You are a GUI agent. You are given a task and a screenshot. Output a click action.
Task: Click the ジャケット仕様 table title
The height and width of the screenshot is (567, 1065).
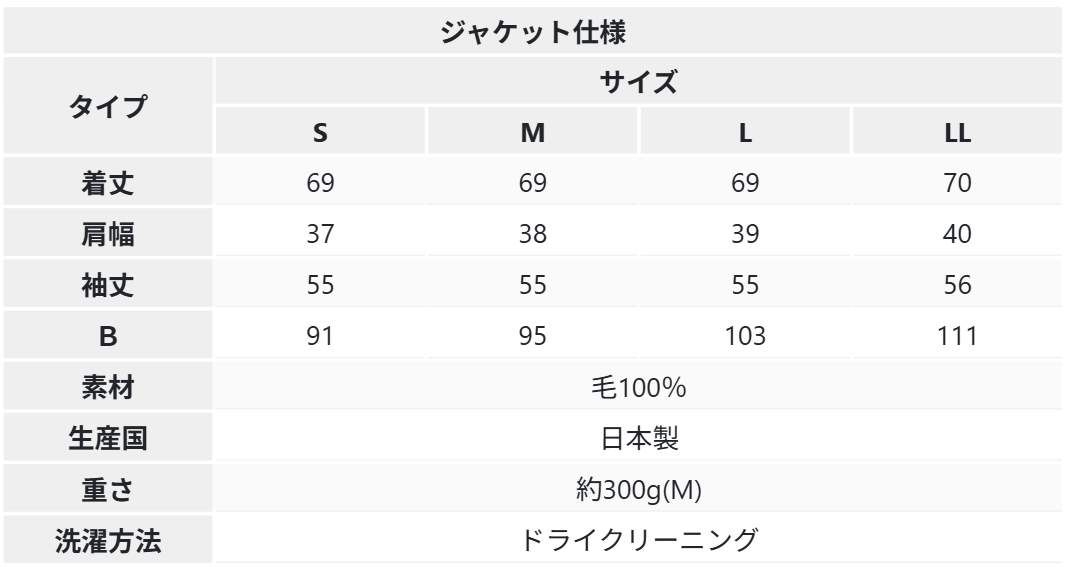click(533, 31)
